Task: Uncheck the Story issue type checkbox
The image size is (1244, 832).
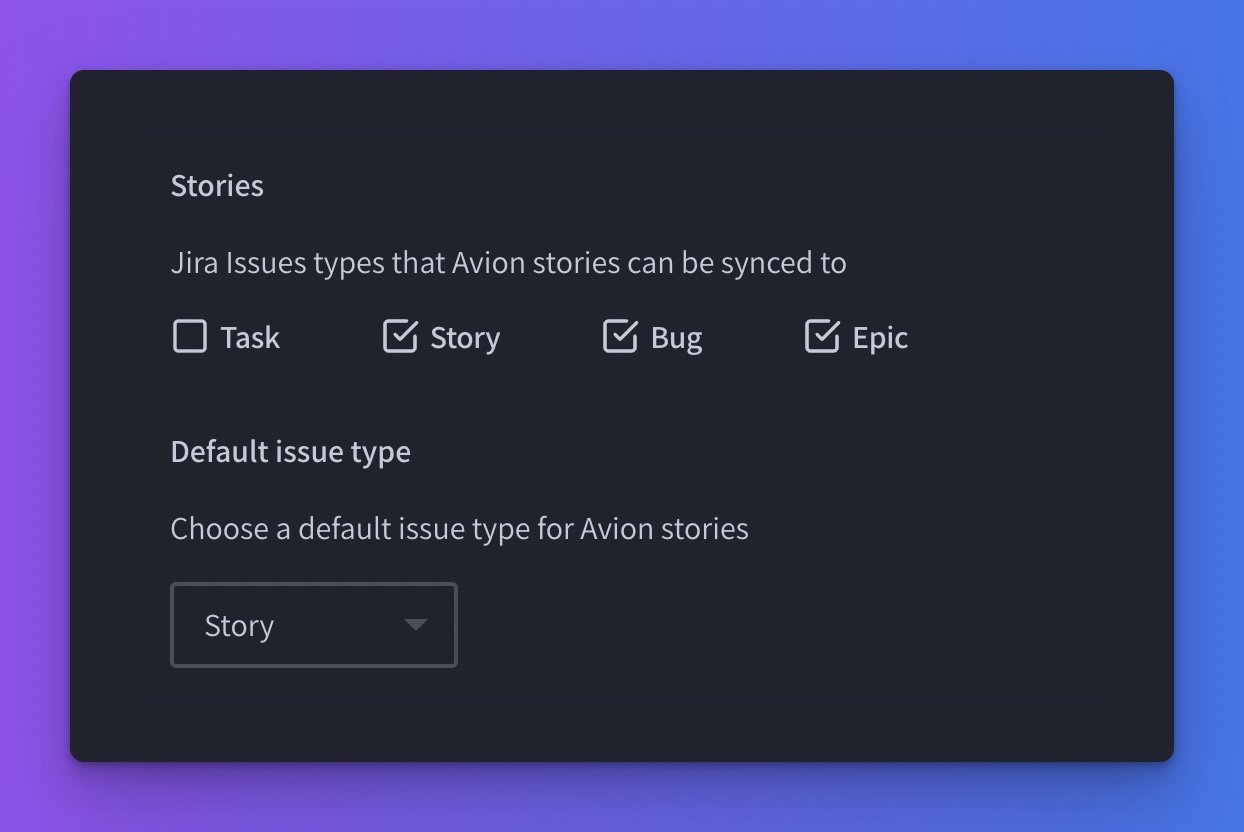Action: coord(400,337)
